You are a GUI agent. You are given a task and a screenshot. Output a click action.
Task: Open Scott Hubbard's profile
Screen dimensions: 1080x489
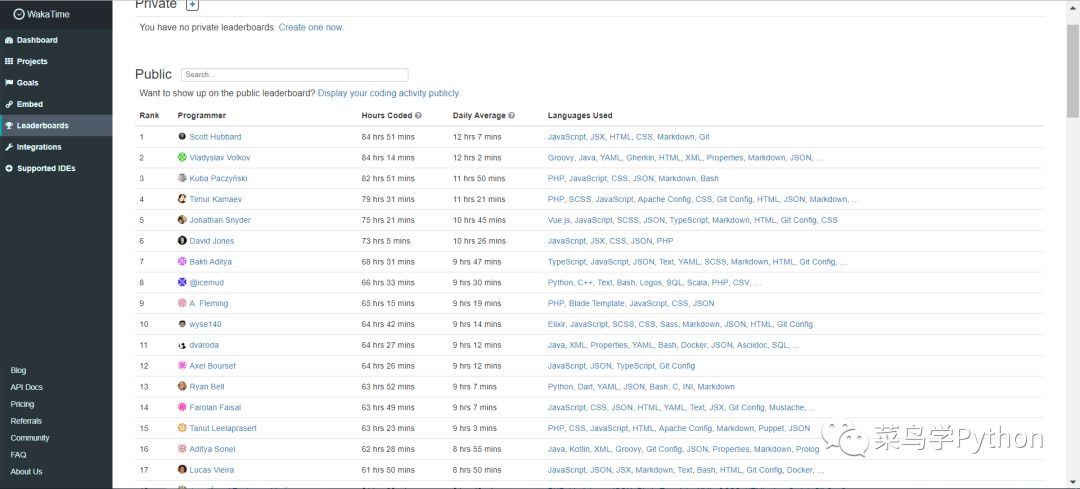click(x=215, y=137)
